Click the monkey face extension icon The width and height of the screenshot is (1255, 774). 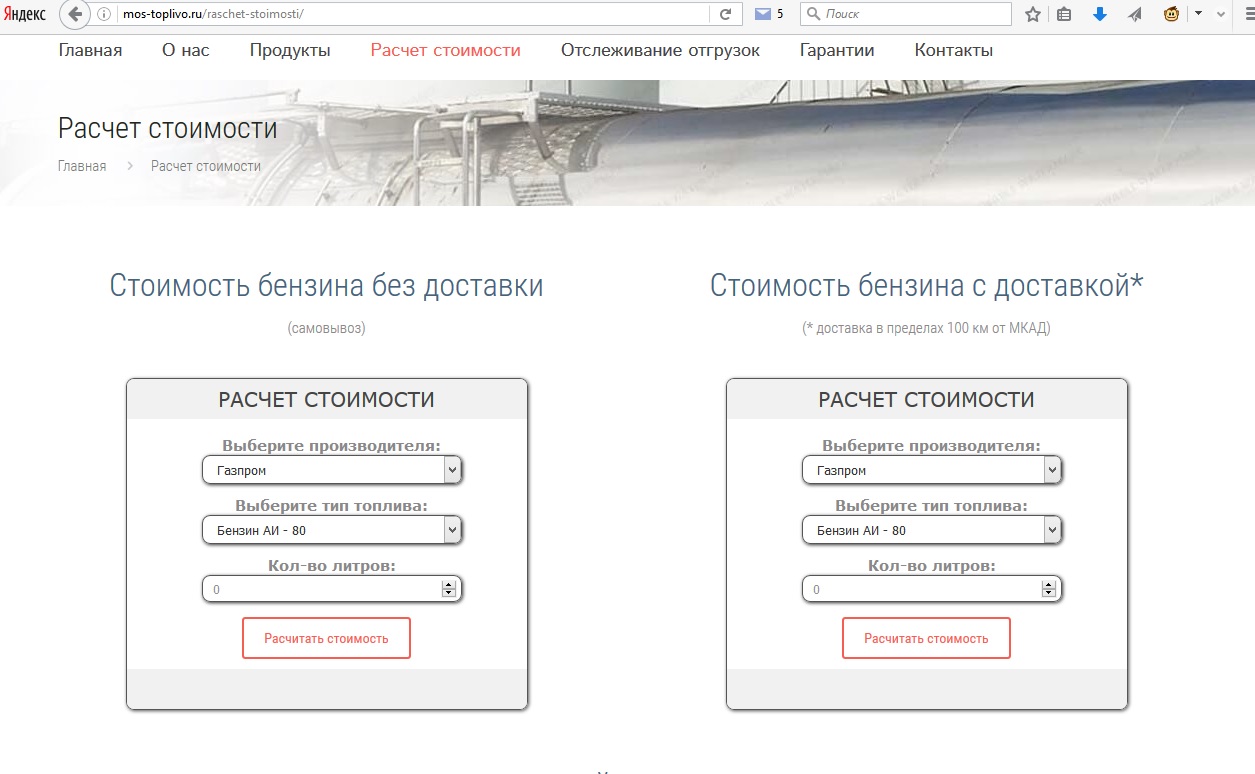pyautogui.click(x=1172, y=14)
